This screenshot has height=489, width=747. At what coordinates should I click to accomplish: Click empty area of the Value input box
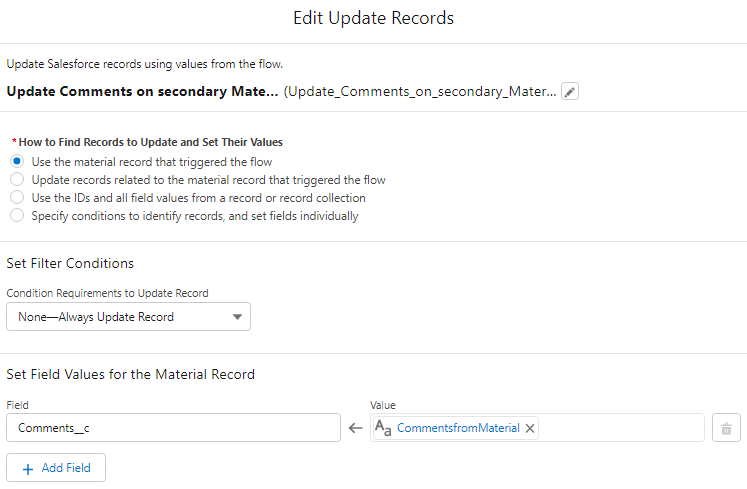point(620,428)
